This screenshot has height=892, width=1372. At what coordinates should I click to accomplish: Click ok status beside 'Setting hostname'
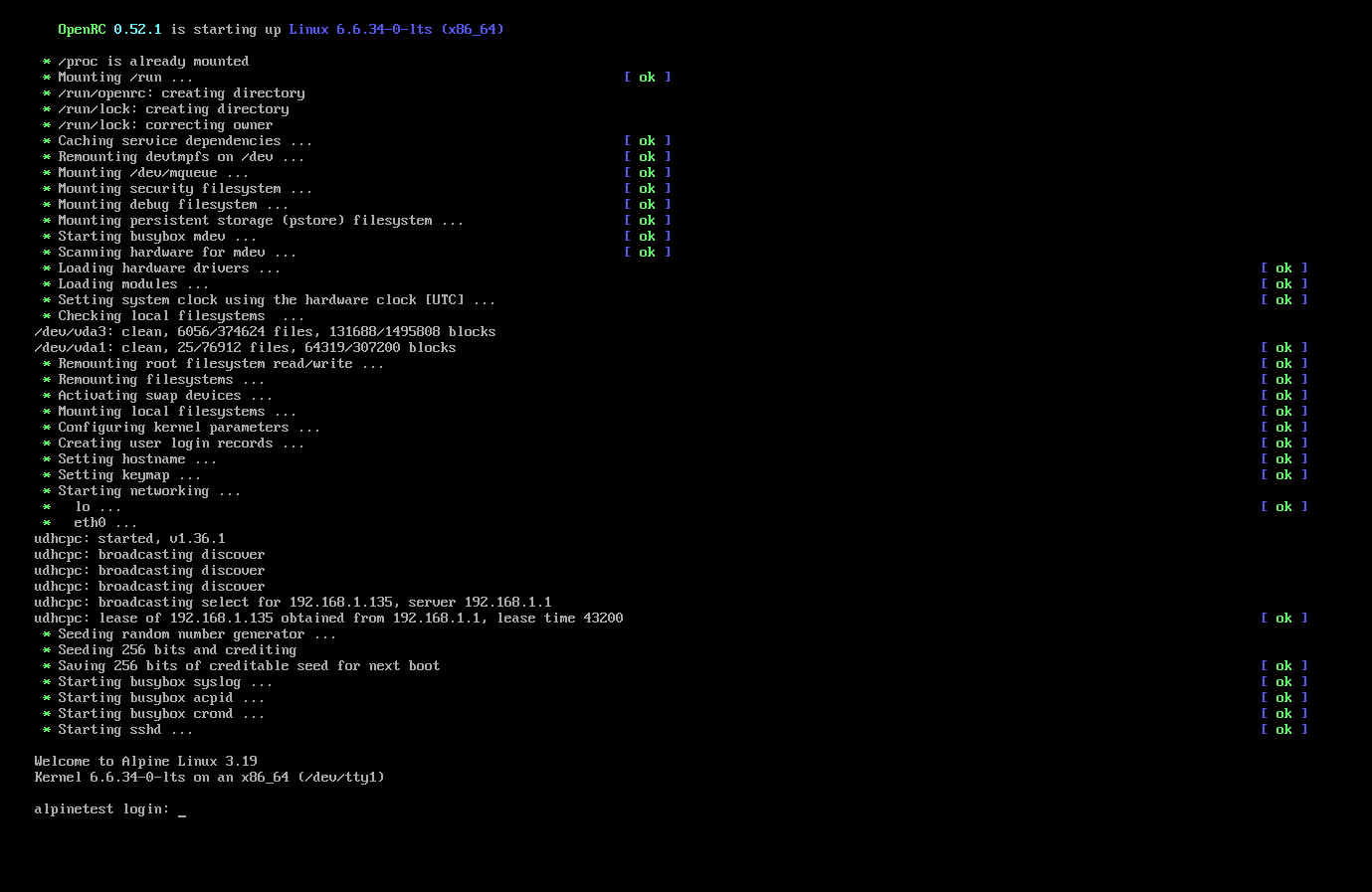coord(1284,459)
